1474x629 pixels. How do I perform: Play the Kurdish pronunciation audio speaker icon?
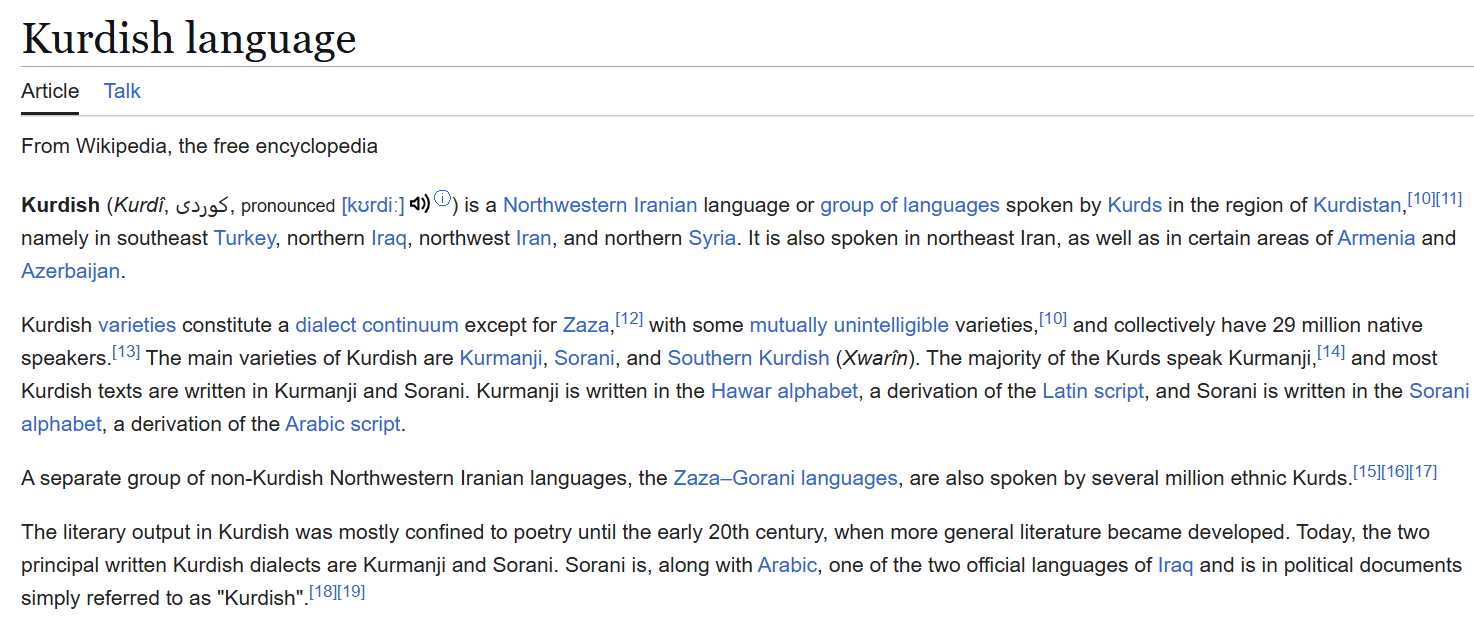(x=419, y=204)
